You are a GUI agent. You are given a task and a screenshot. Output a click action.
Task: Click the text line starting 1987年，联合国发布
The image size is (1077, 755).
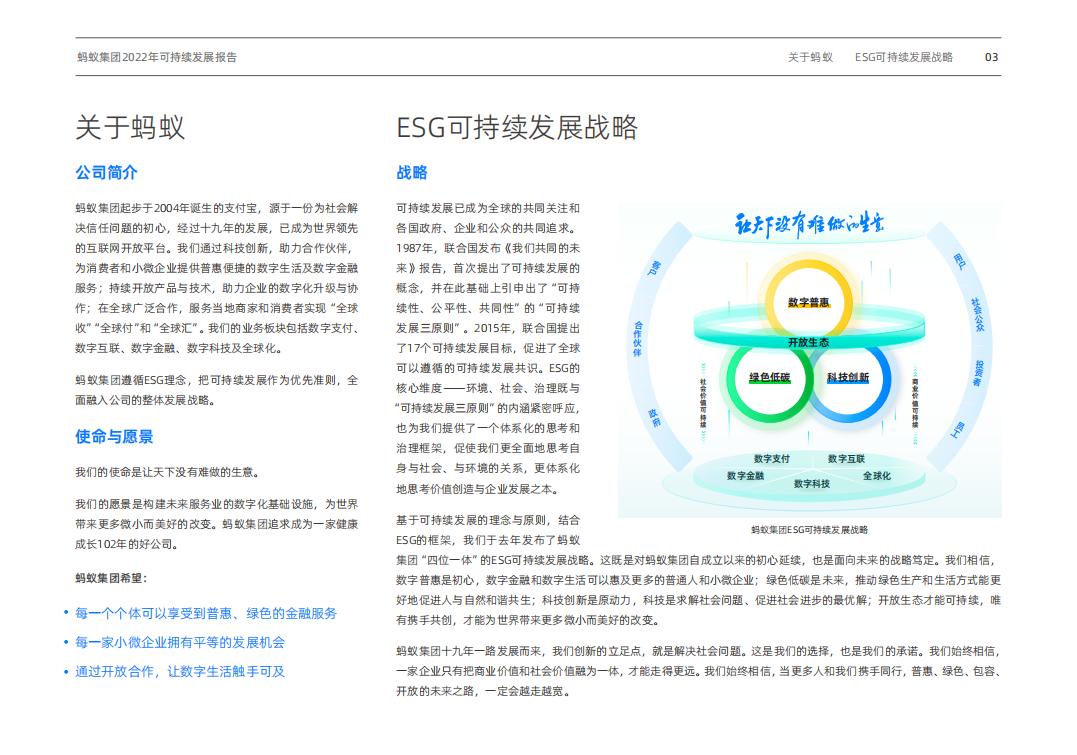pos(488,247)
